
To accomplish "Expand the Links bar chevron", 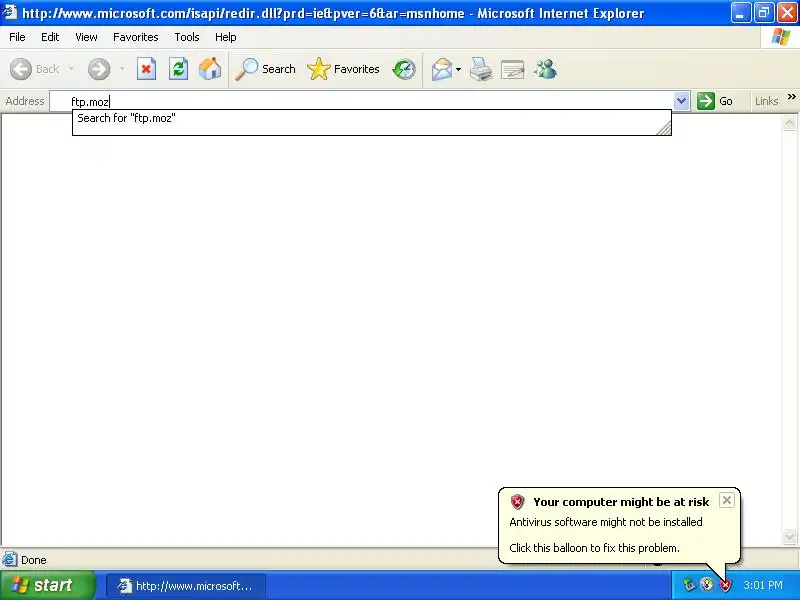I will click(x=791, y=96).
